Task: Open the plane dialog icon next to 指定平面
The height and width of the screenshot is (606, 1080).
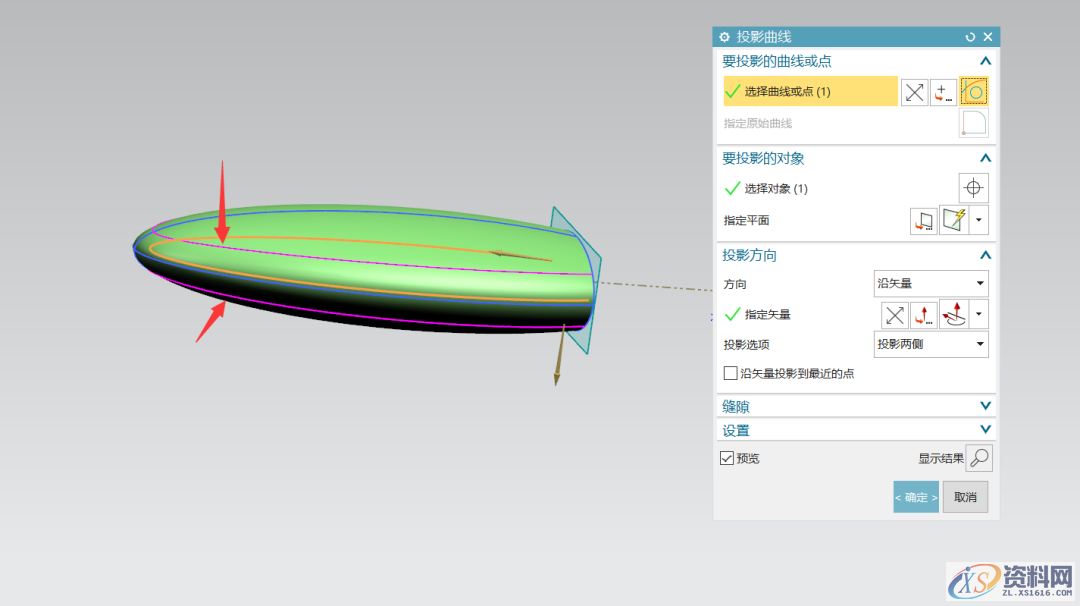Action: click(x=924, y=221)
